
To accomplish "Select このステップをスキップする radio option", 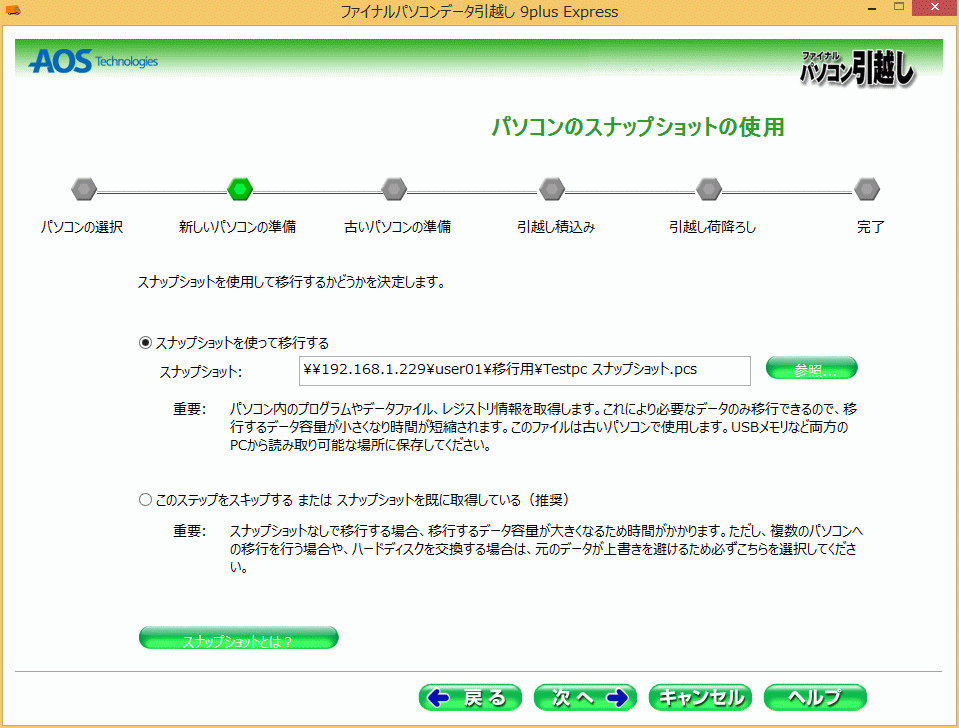I will pyautogui.click(x=146, y=499).
